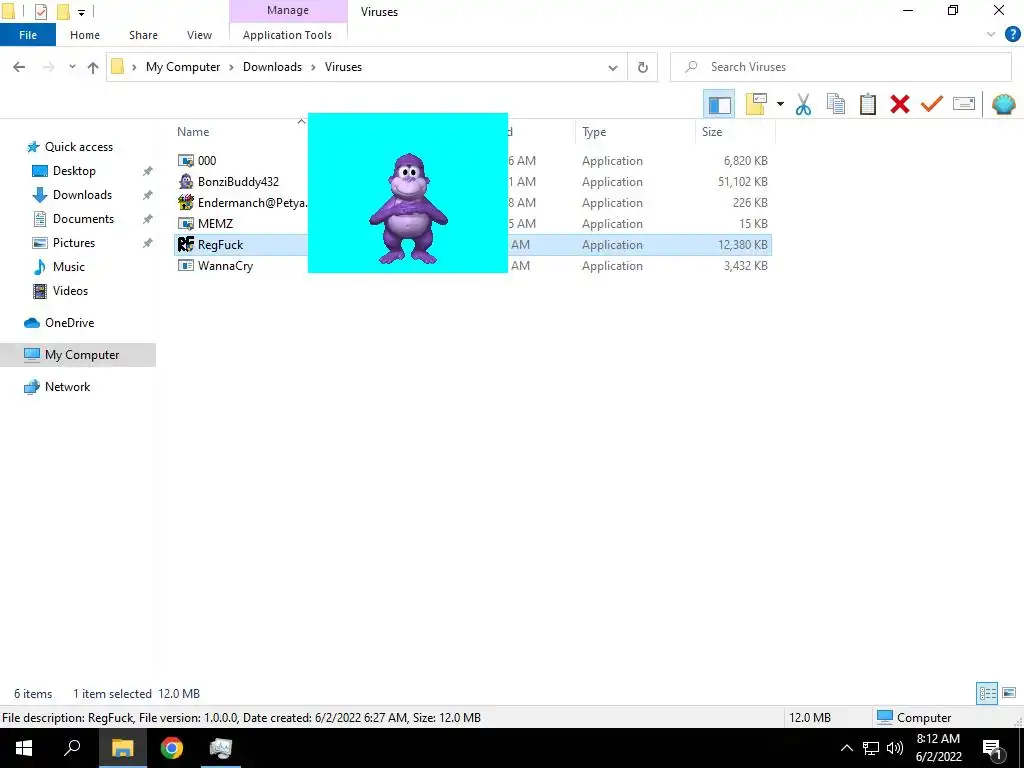Viewport: 1024px width, 768px height.
Task: Toggle the navigation pane layout icon
Action: (x=719, y=104)
